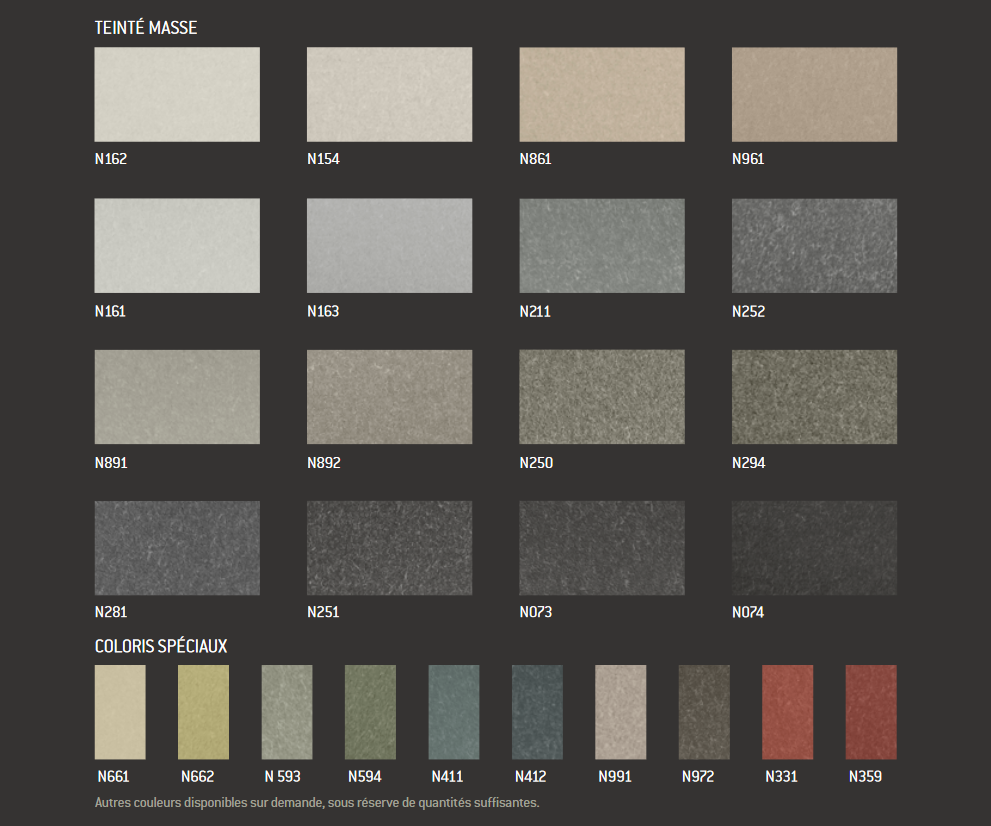This screenshot has height=826, width=991.
Task: Click the N991 label text
Action: pos(615,776)
